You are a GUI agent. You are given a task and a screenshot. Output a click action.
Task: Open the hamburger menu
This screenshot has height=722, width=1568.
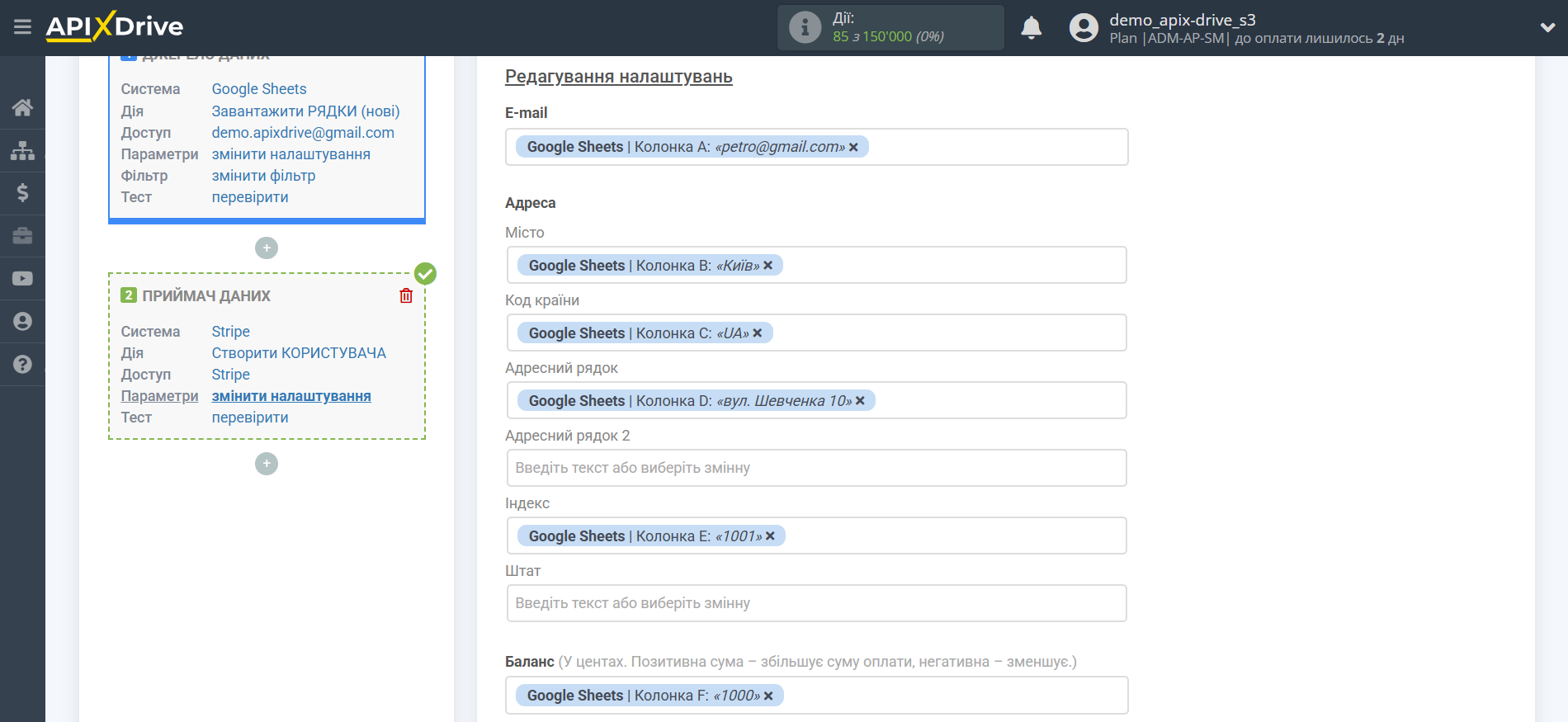coord(22,27)
